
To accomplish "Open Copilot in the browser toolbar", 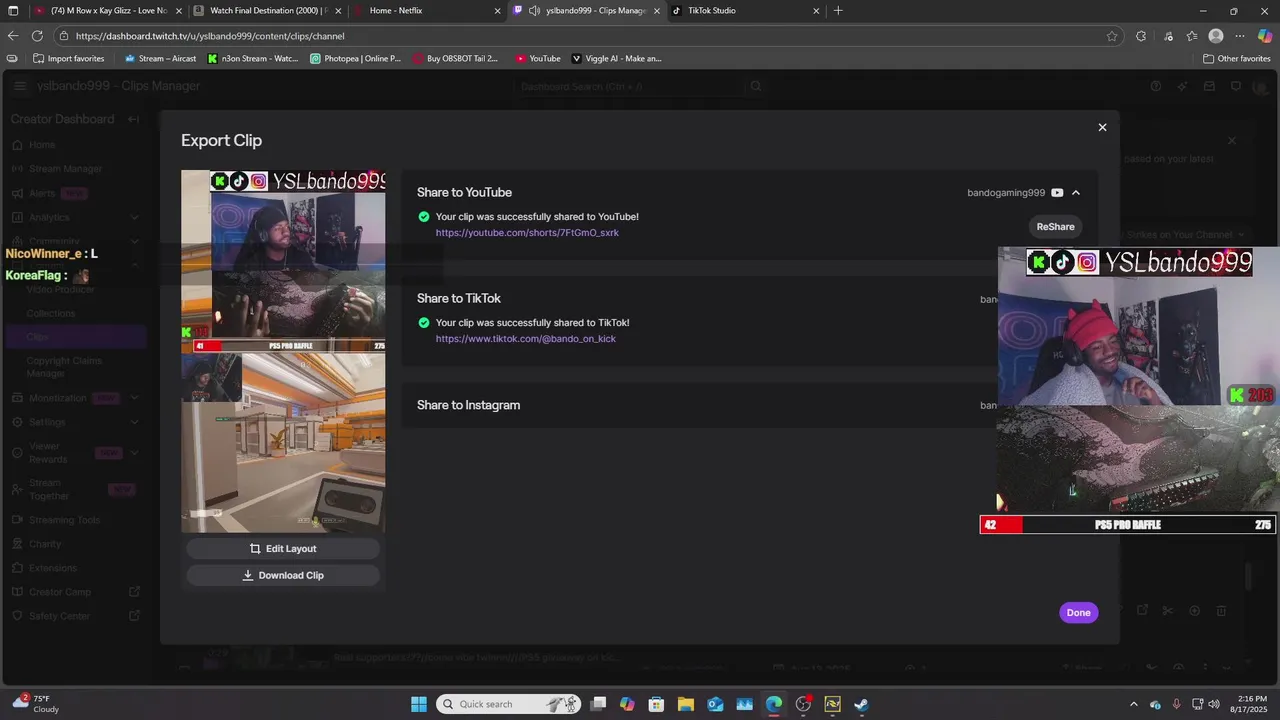I will (x=1265, y=36).
